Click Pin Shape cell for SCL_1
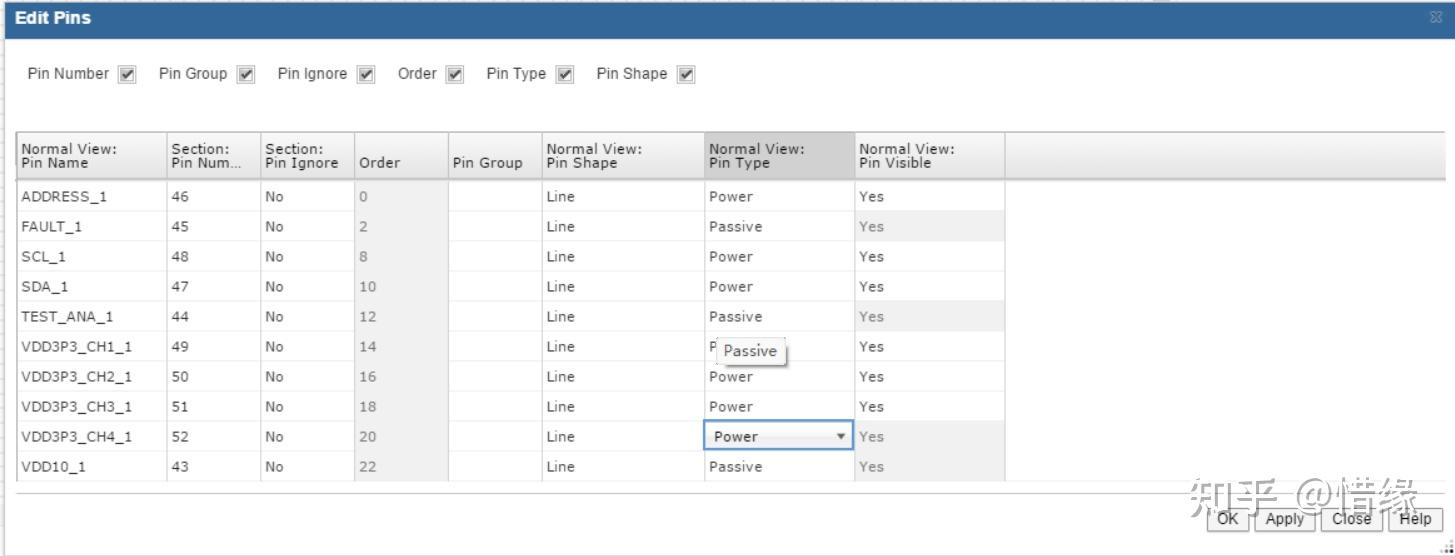The height and width of the screenshot is (556, 1455). 622,257
